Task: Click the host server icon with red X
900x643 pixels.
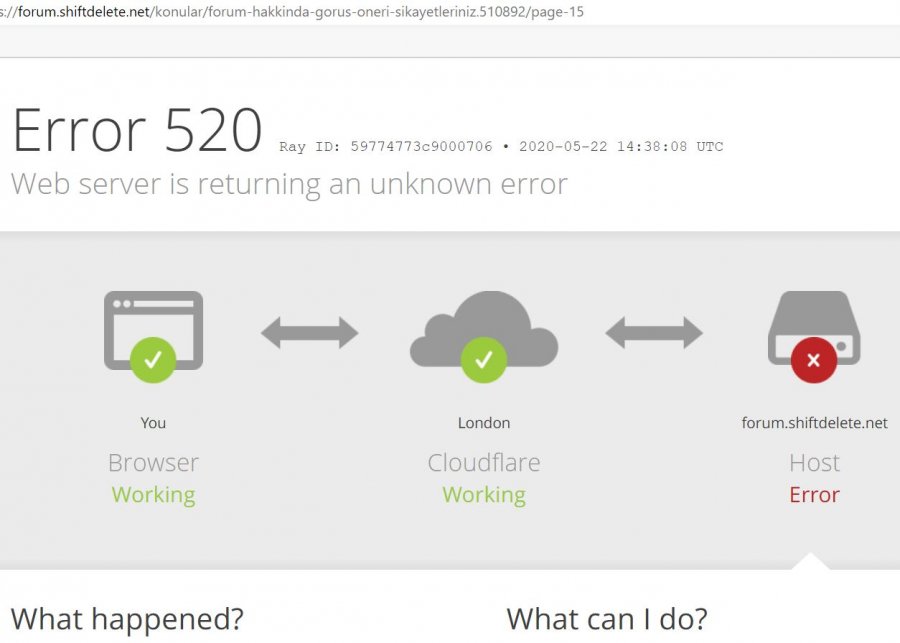Action: tap(814, 336)
